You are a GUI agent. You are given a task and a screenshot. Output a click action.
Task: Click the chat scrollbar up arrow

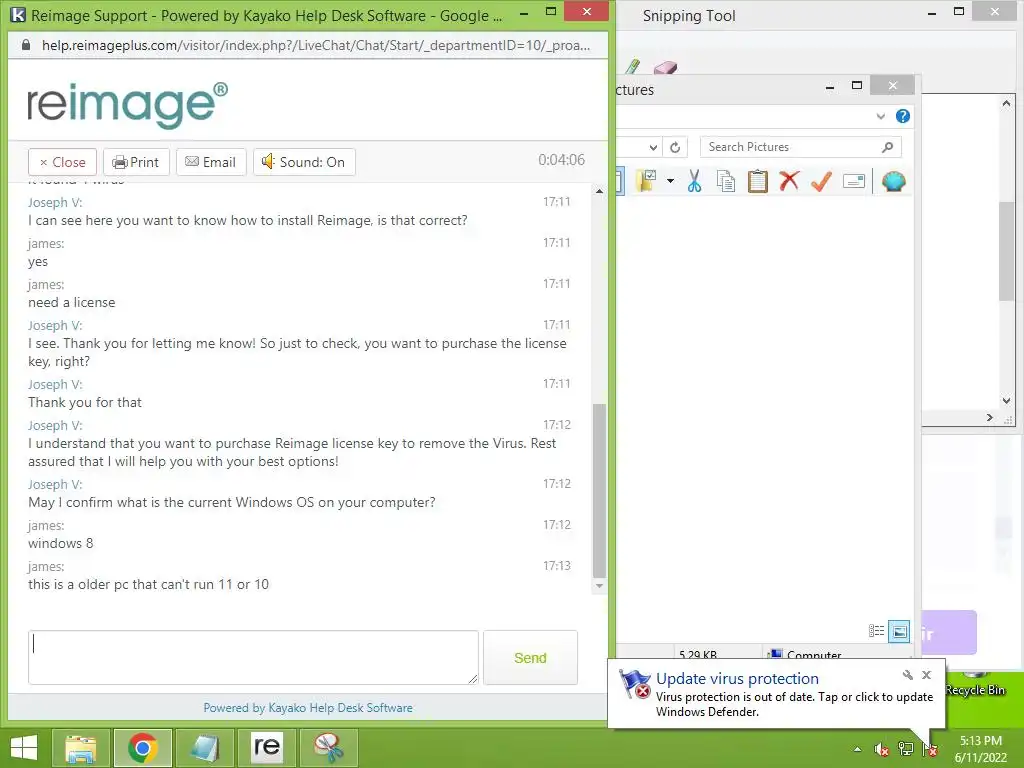(x=599, y=191)
